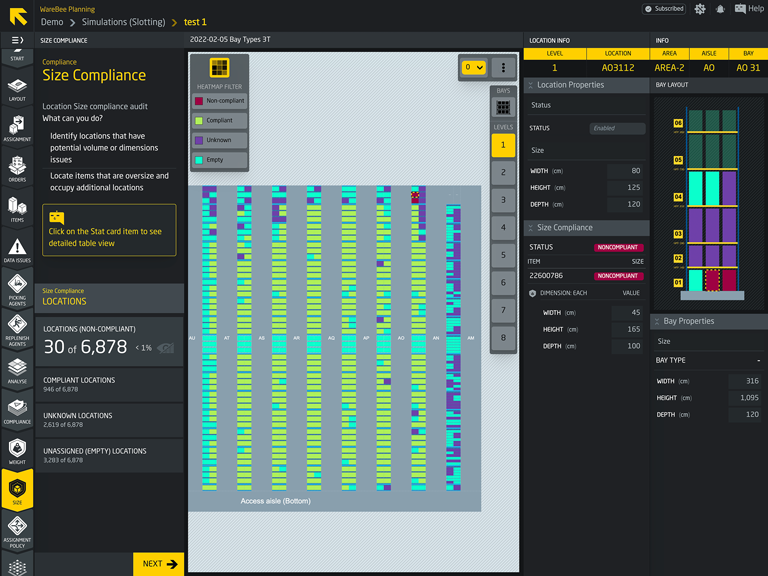Open the Assignment Policy sidebar section

click(x=17, y=531)
